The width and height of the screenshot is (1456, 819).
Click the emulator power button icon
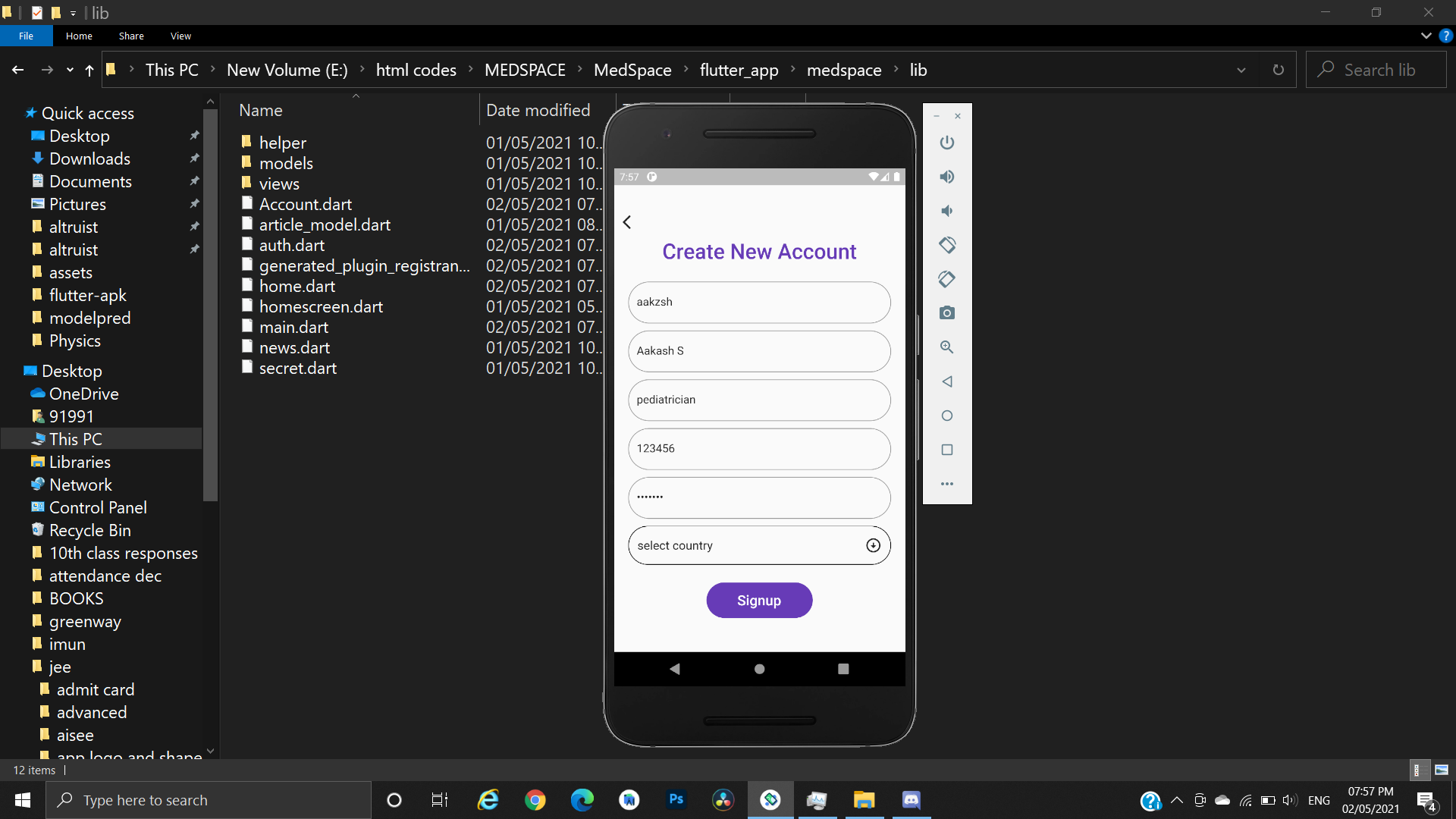coord(946,143)
